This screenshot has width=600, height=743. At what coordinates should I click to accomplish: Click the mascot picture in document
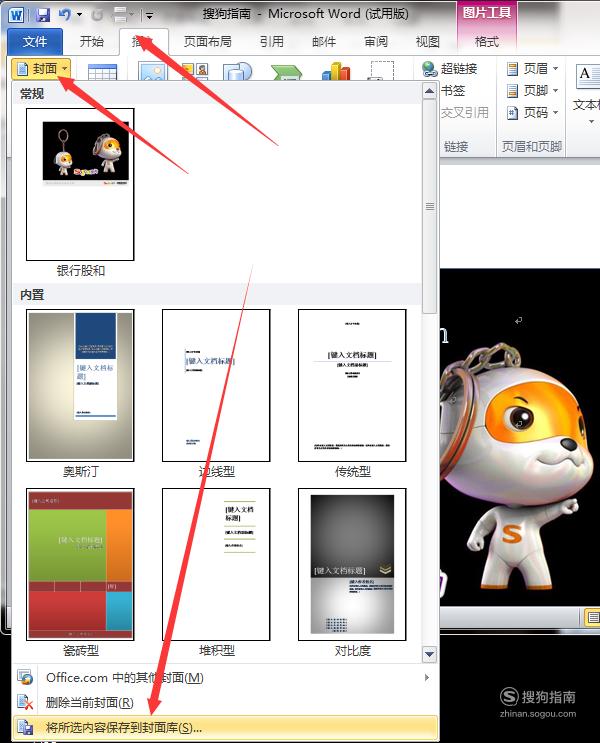coord(520,436)
